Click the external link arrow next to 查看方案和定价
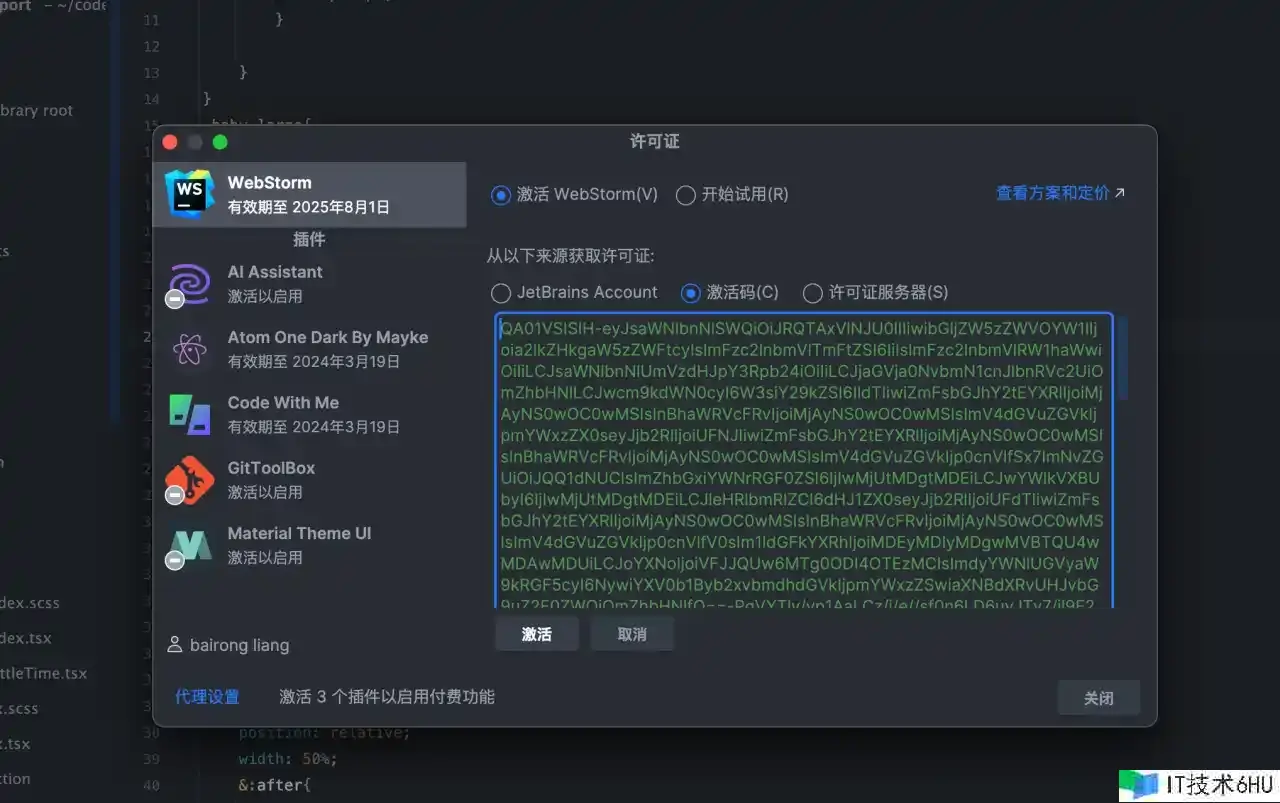The height and width of the screenshot is (803, 1280). 1120,193
